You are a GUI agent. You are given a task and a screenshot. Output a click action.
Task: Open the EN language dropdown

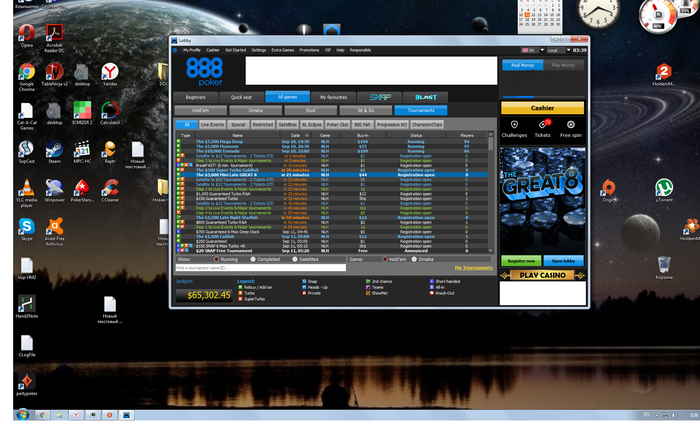[533, 50]
